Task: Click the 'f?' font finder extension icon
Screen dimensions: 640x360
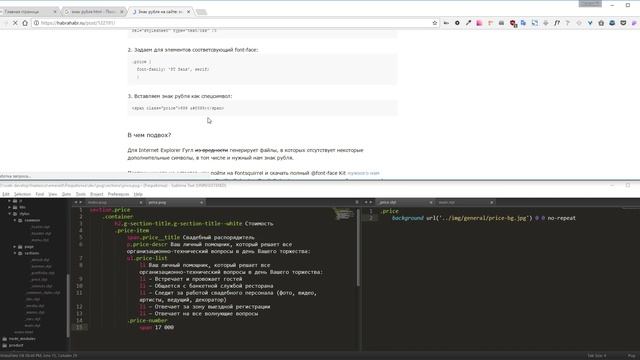Action: click(557, 23)
